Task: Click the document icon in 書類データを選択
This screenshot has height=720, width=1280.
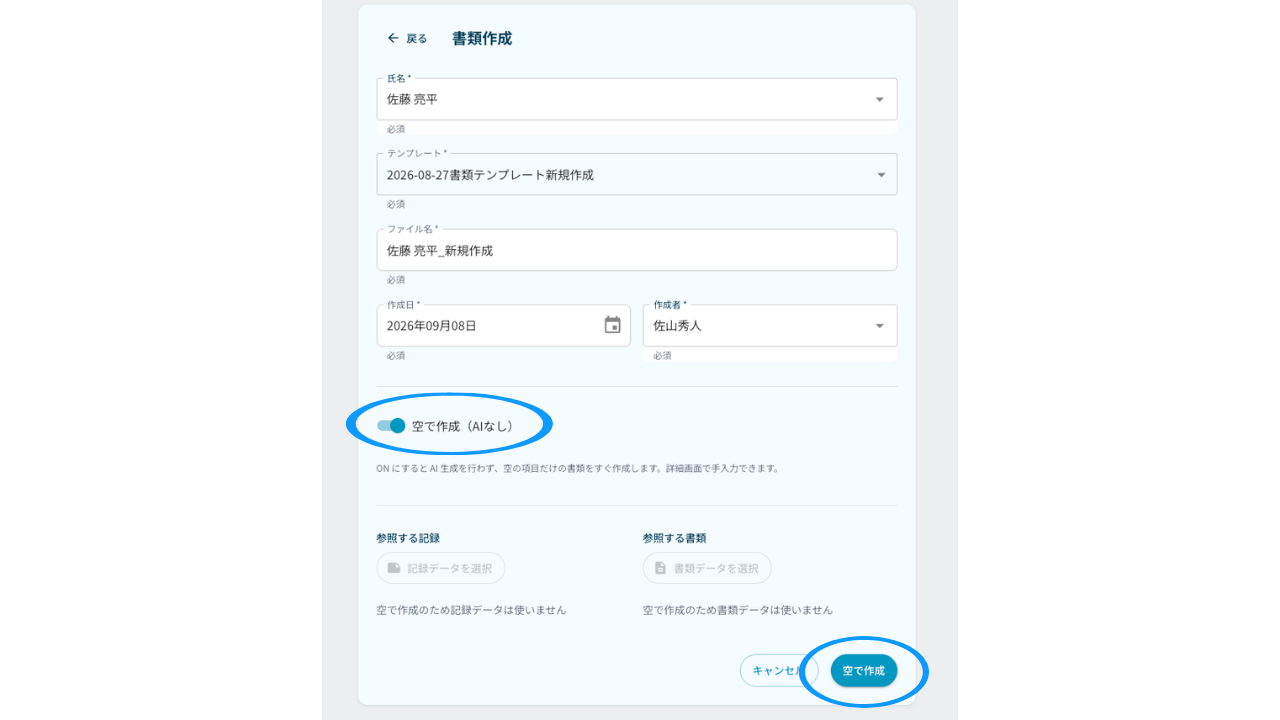Action: click(660, 568)
